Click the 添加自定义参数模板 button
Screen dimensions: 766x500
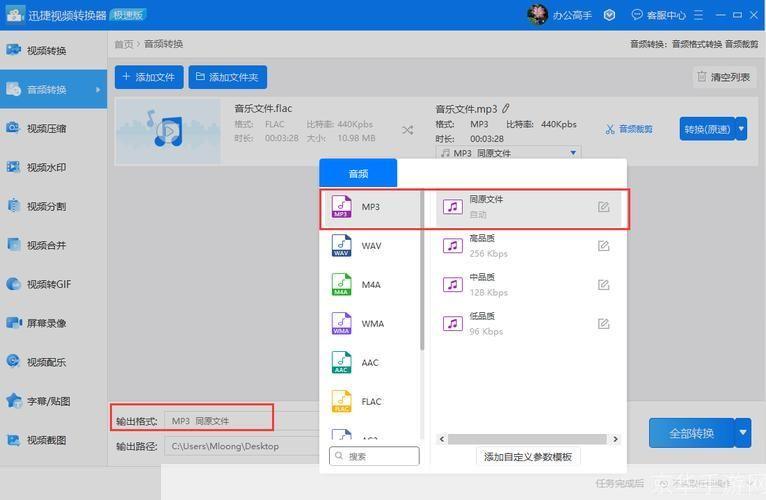pos(528,457)
